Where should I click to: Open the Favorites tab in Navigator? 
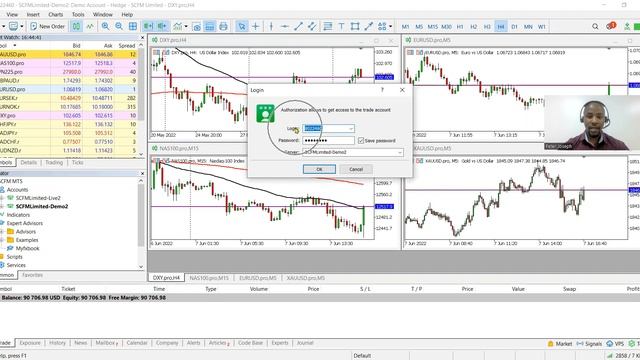32,275
